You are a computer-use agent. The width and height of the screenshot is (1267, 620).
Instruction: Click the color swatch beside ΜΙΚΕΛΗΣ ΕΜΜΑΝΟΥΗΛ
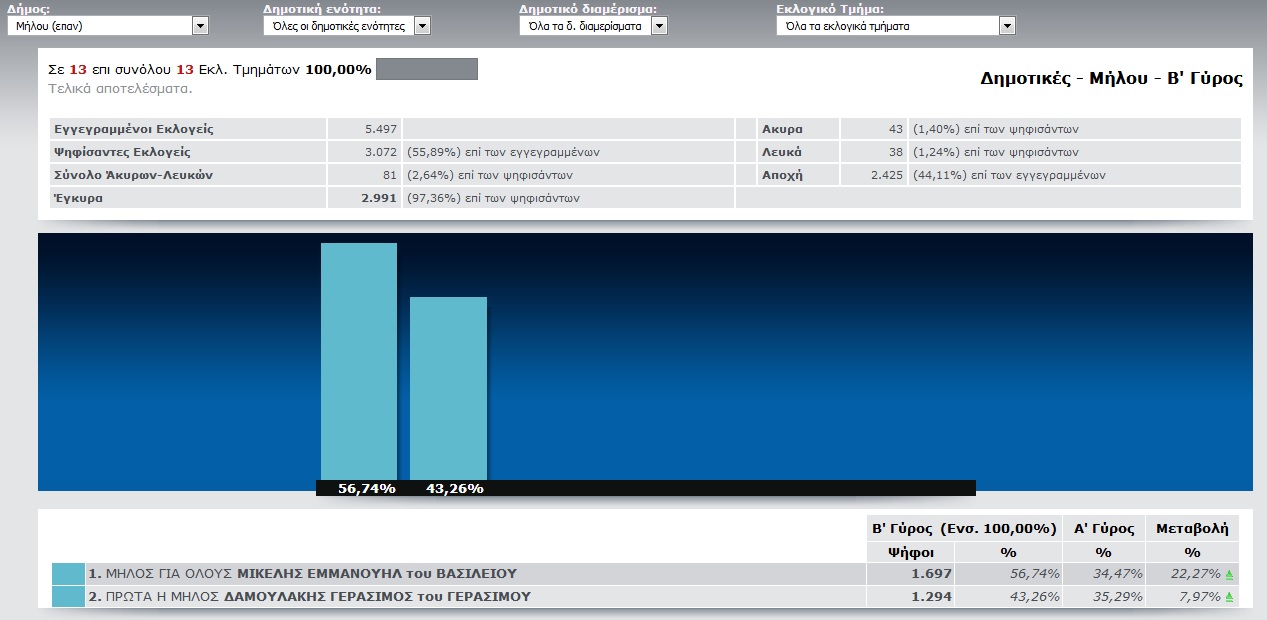[68, 574]
